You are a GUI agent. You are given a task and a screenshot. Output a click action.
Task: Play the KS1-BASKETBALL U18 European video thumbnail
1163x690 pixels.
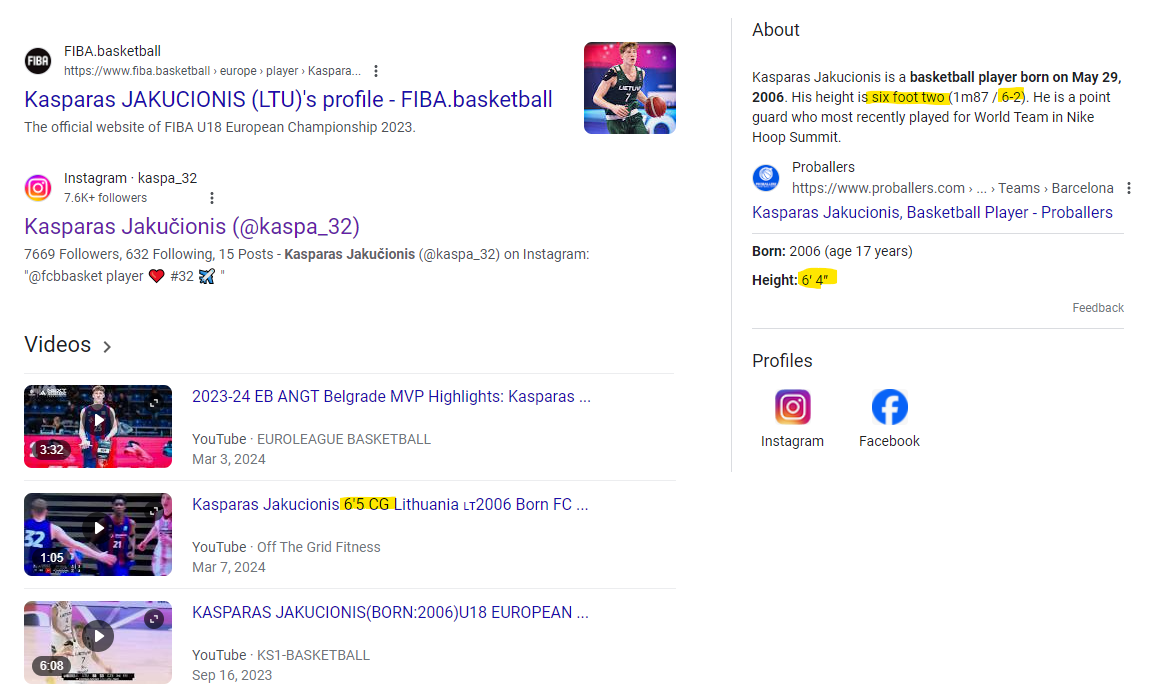[98, 643]
